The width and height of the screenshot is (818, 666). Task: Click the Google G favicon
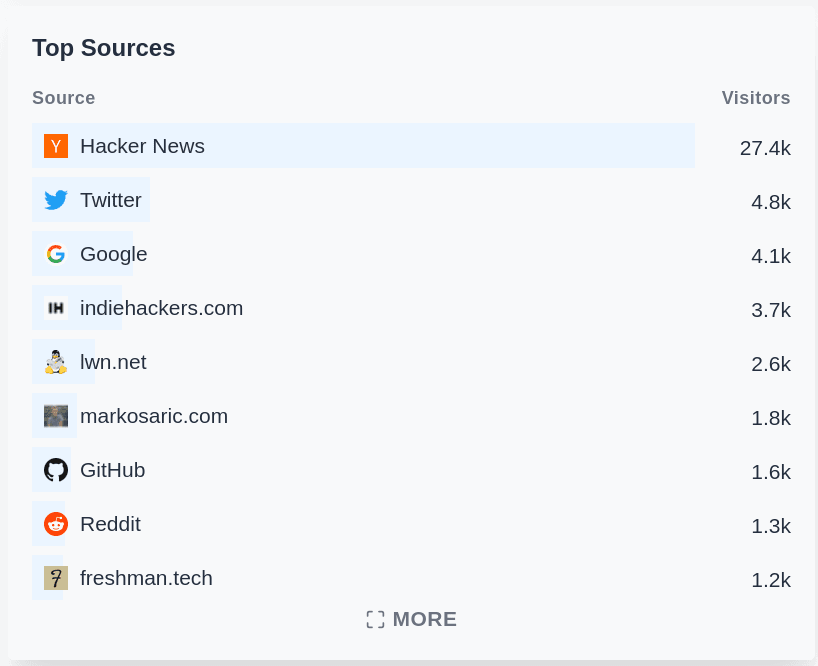click(56, 253)
